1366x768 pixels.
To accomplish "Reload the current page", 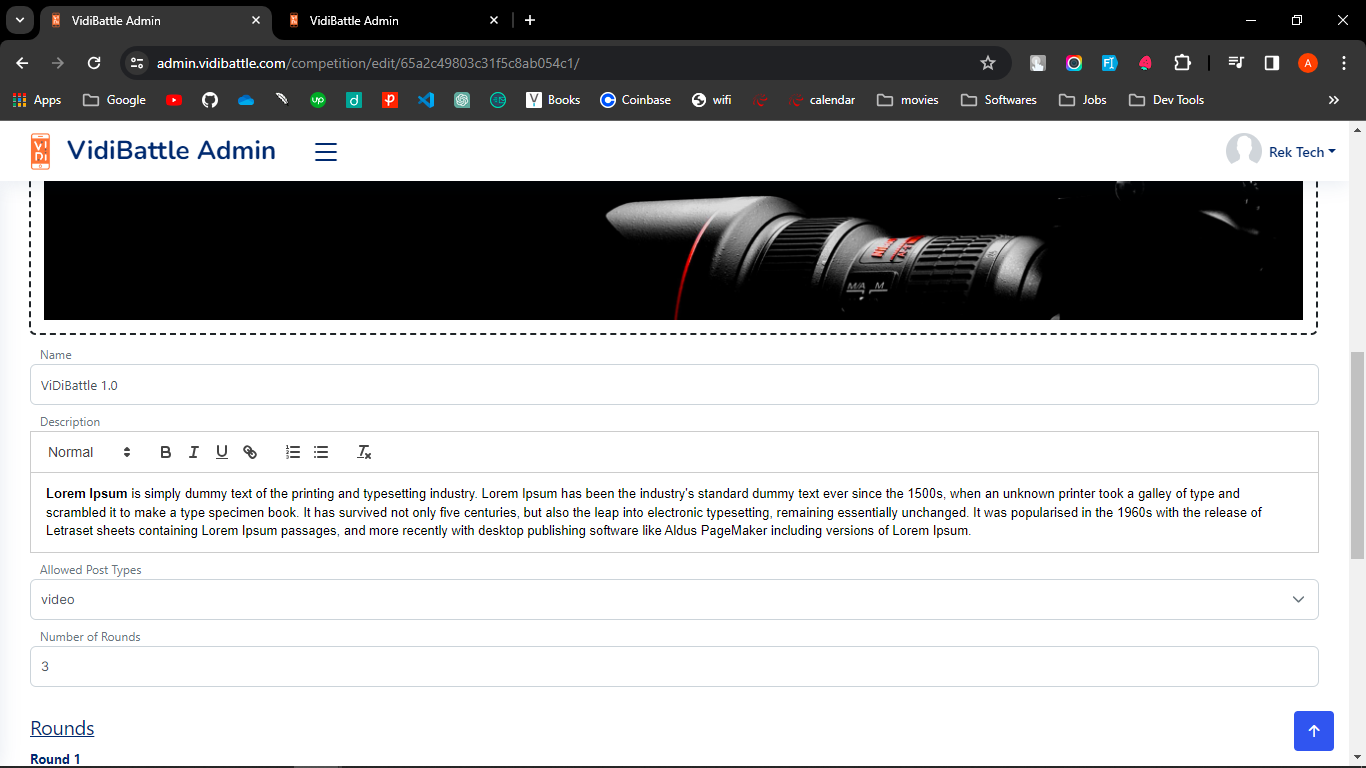I will pyautogui.click(x=94, y=63).
